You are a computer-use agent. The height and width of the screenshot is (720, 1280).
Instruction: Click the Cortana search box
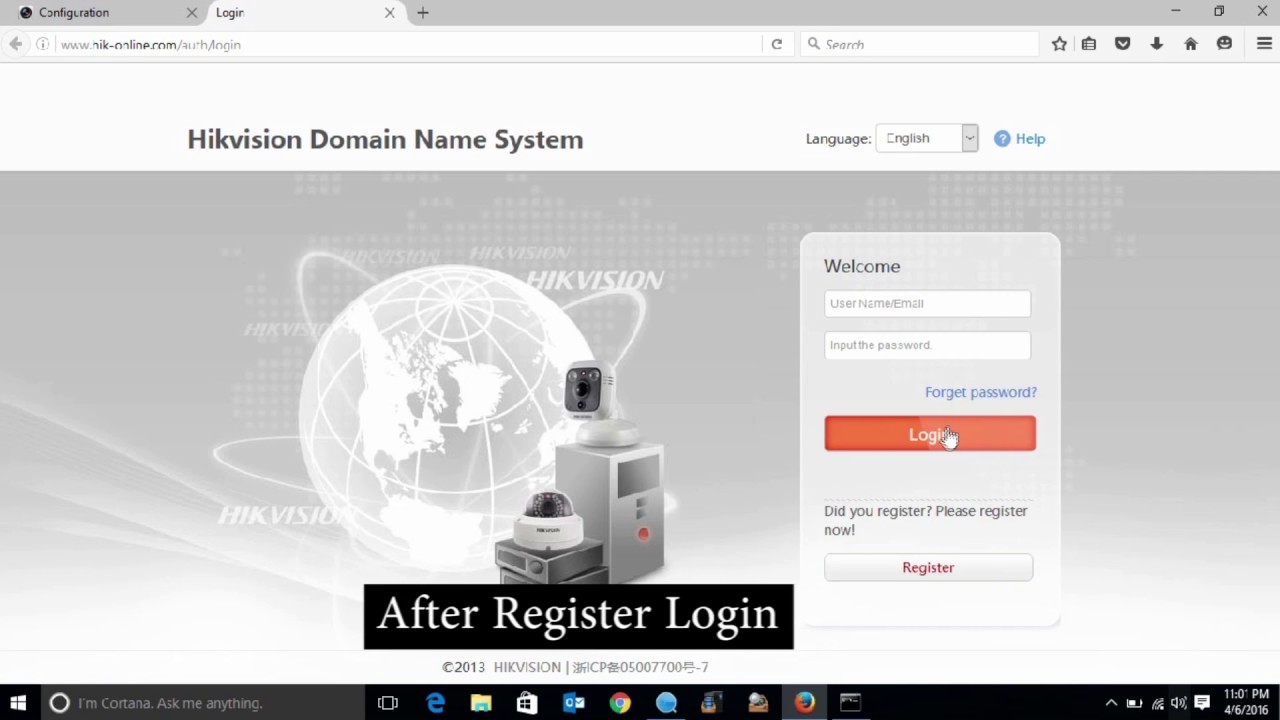pos(205,703)
